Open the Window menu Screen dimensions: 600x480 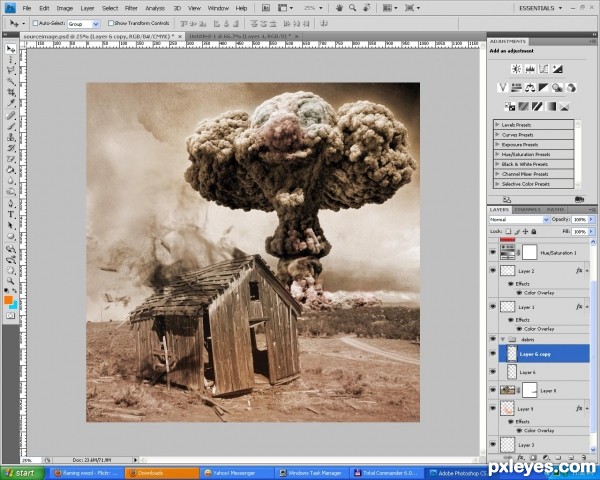(218, 8)
